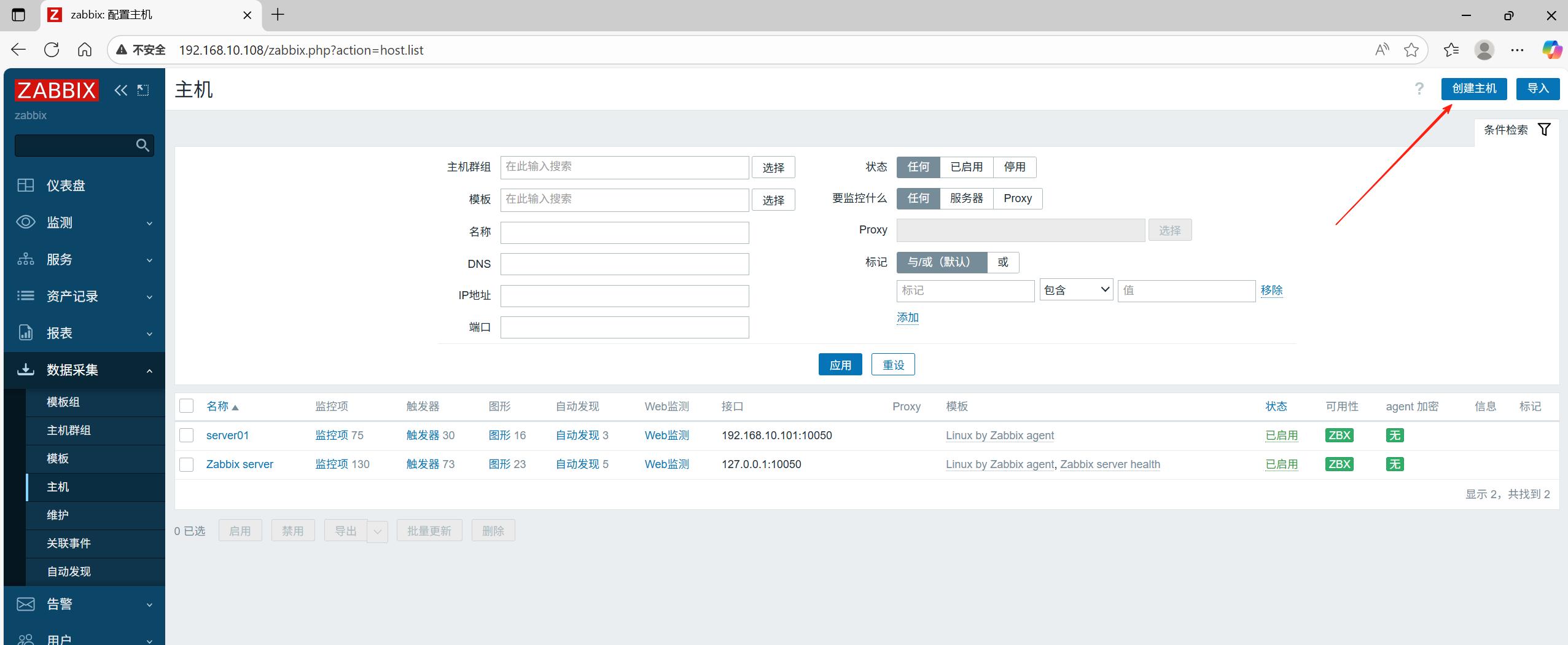Expand the 告警 menu
1568x645 pixels.
click(x=84, y=604)
